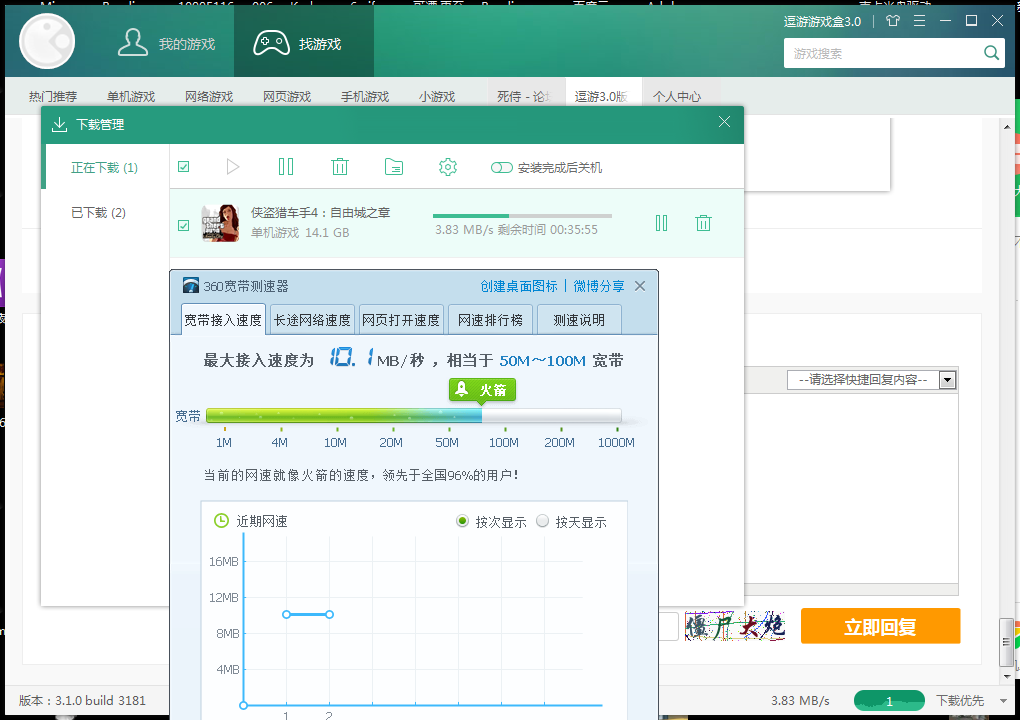
Task: Close the 下载管理 panel
Action: pos(724,122)
